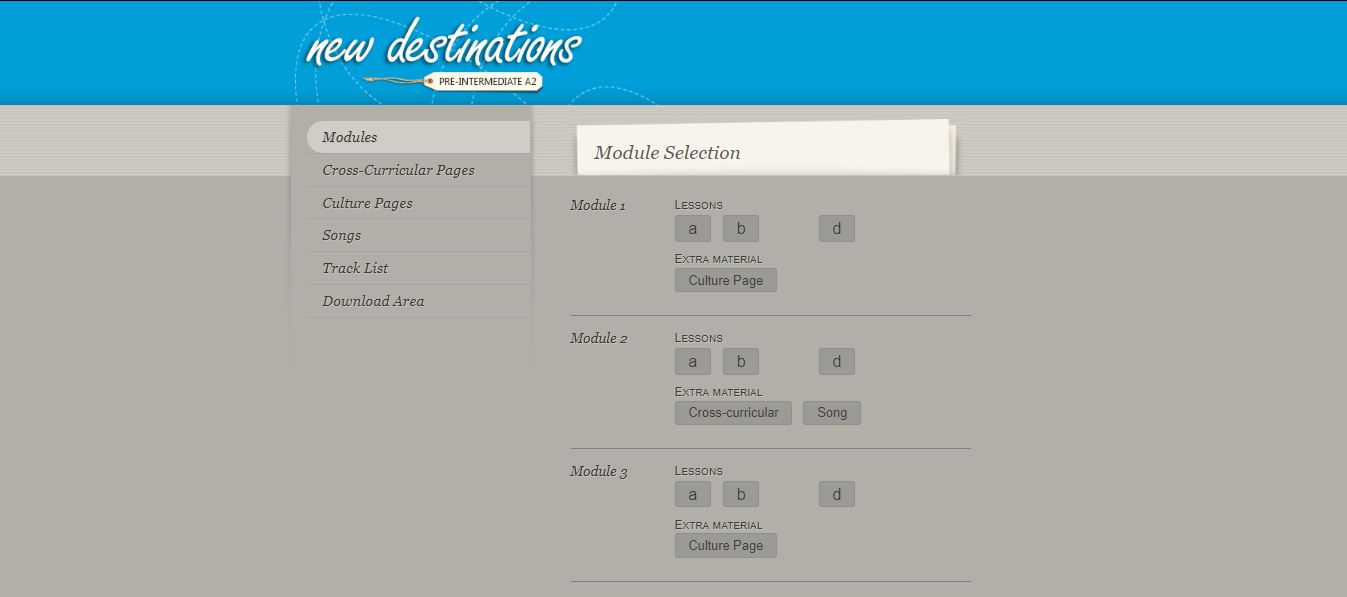Open the Songs section
This screenshot has width=1347, height=597.
click(x=418, y=235)
